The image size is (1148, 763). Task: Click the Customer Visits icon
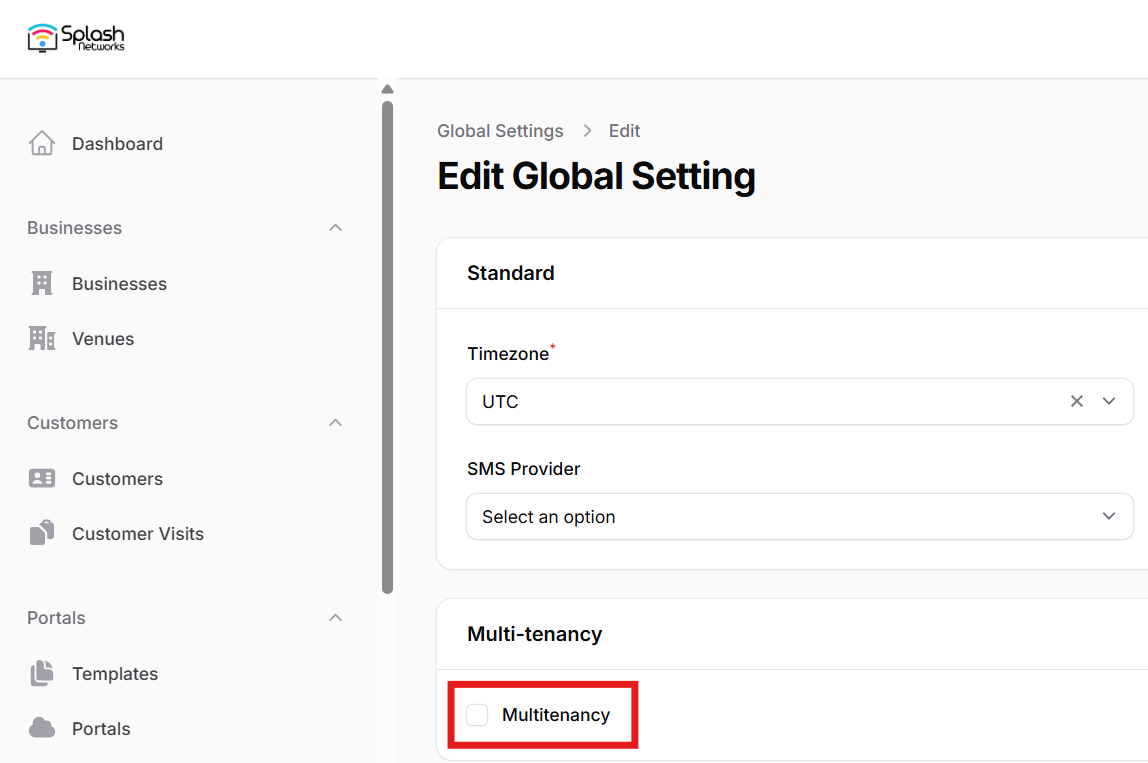pyautogui.click(x=42, y=533)
